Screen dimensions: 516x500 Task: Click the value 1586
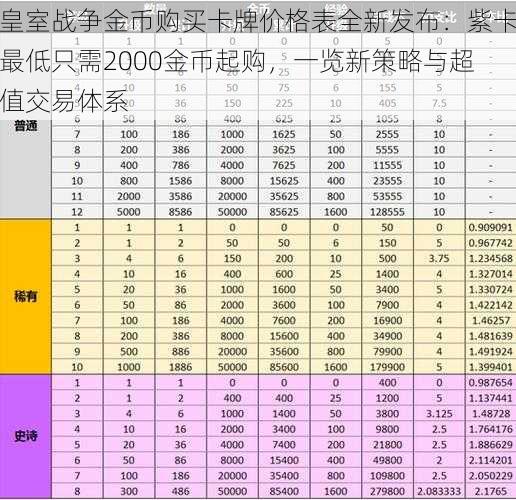click(x=180, y=181)
